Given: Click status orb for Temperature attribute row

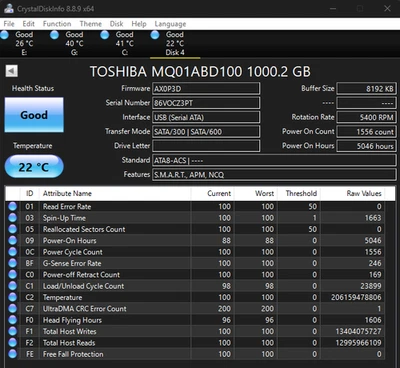Looking at the screenshot, I should click(x=13, y=297).
